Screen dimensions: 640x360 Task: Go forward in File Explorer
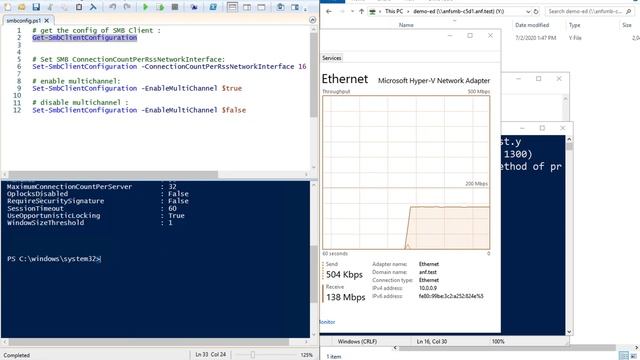[342, 11]
